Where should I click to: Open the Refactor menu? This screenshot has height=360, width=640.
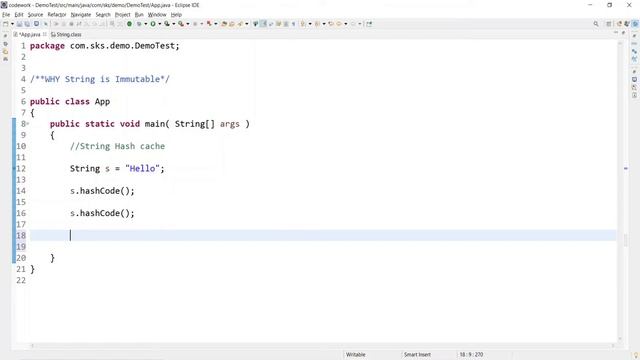(57, 14)
